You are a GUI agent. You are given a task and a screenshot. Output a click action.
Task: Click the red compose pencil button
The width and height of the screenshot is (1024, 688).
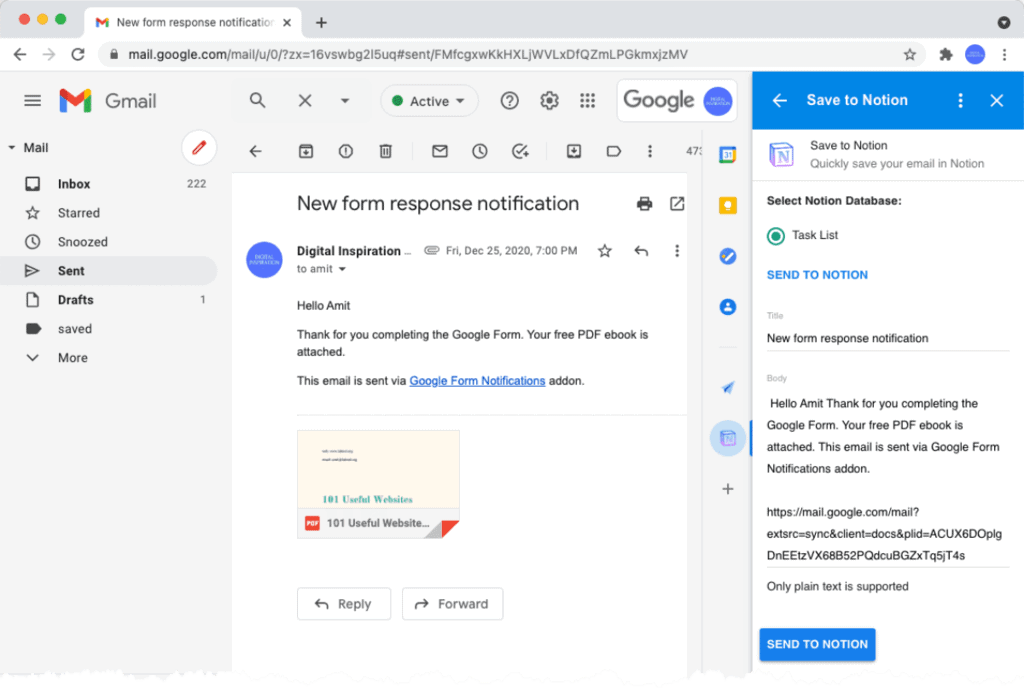(x=199, y=148)
